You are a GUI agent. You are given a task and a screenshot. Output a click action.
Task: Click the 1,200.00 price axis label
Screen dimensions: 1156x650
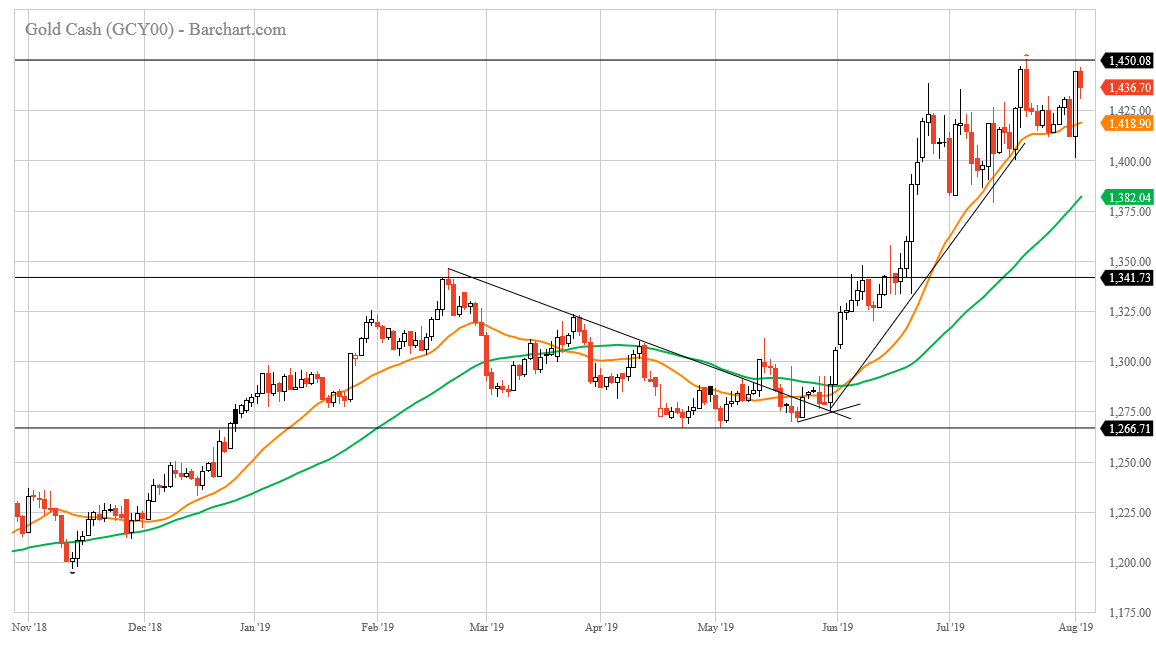click(x=1130, y=563)
